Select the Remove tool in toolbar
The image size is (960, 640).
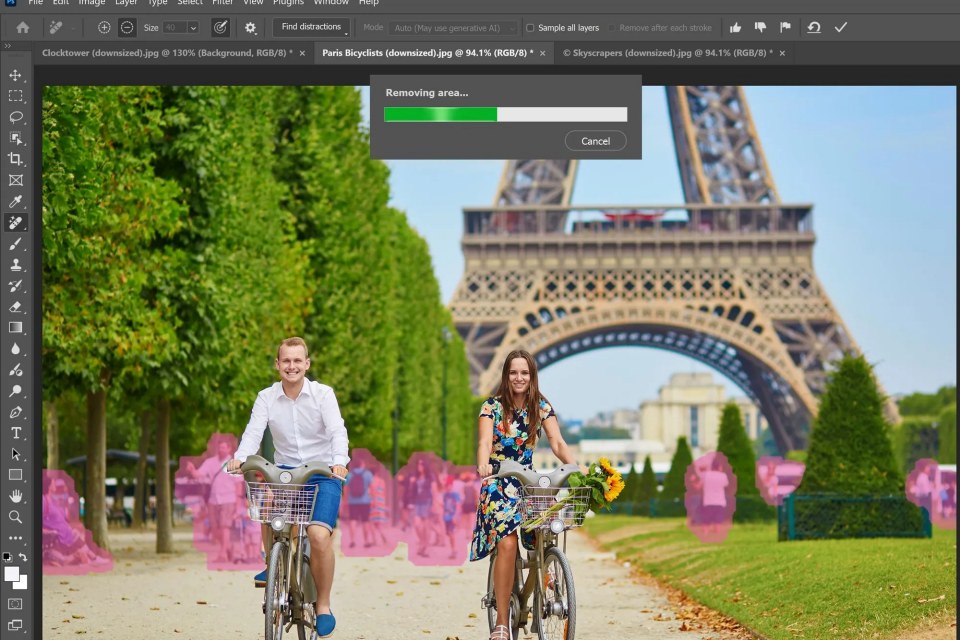(16, 222)
